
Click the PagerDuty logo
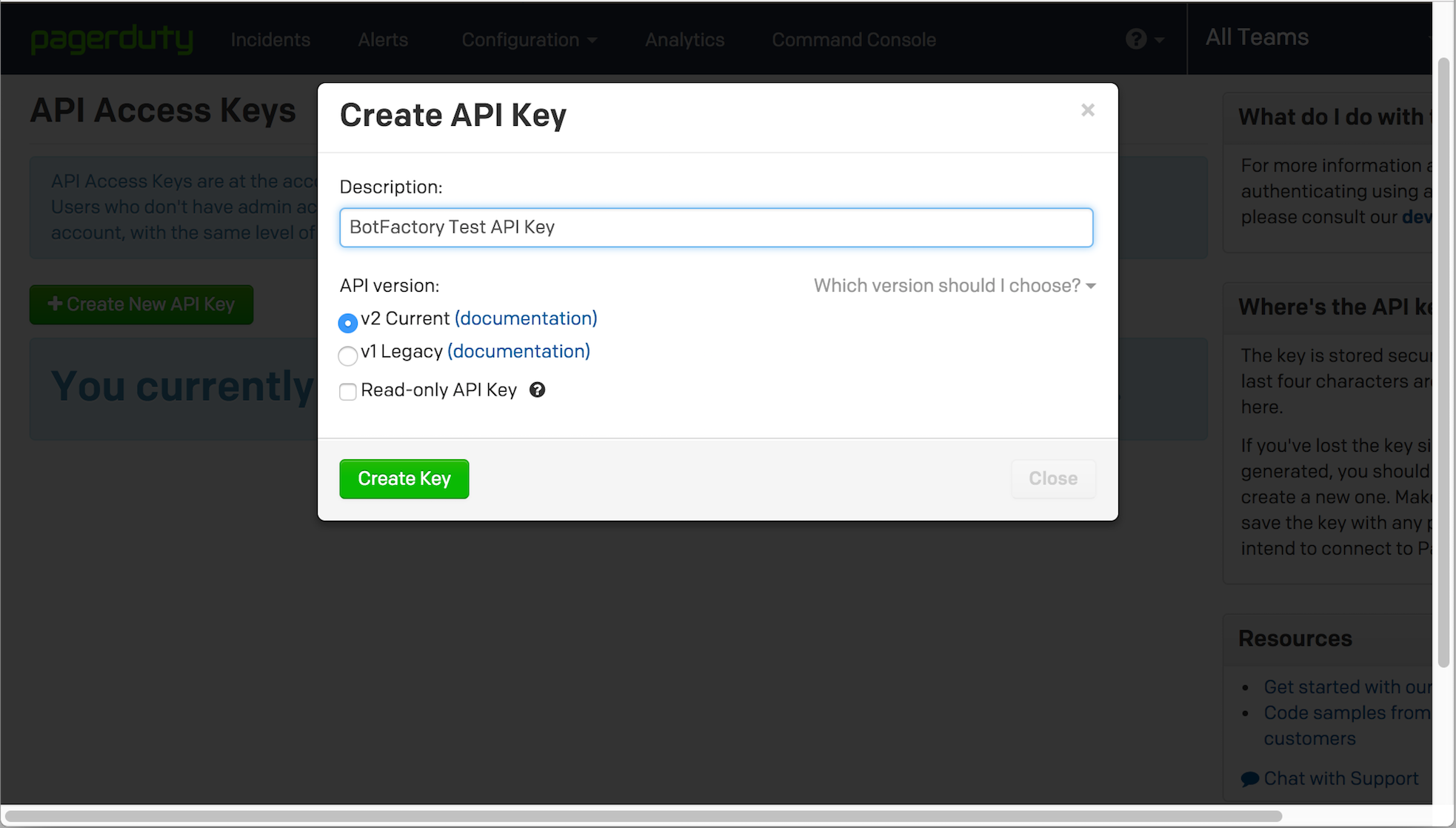[x=112, y=39]
